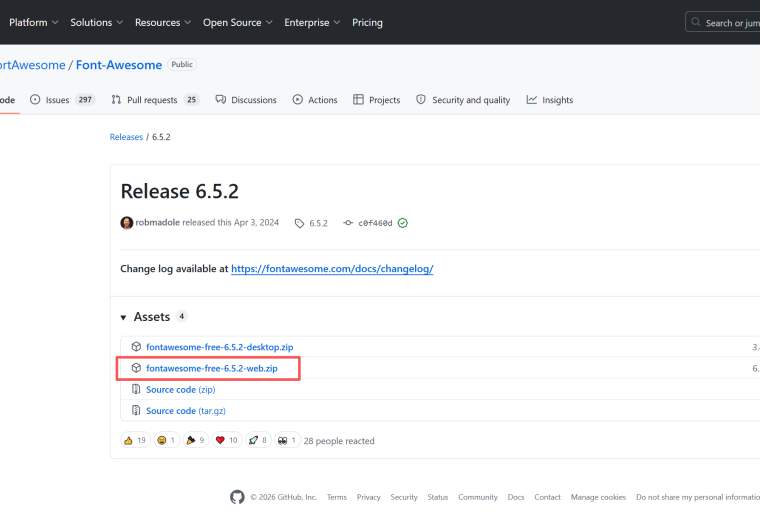Click the Issues circle icon

[x=35, y=100]
